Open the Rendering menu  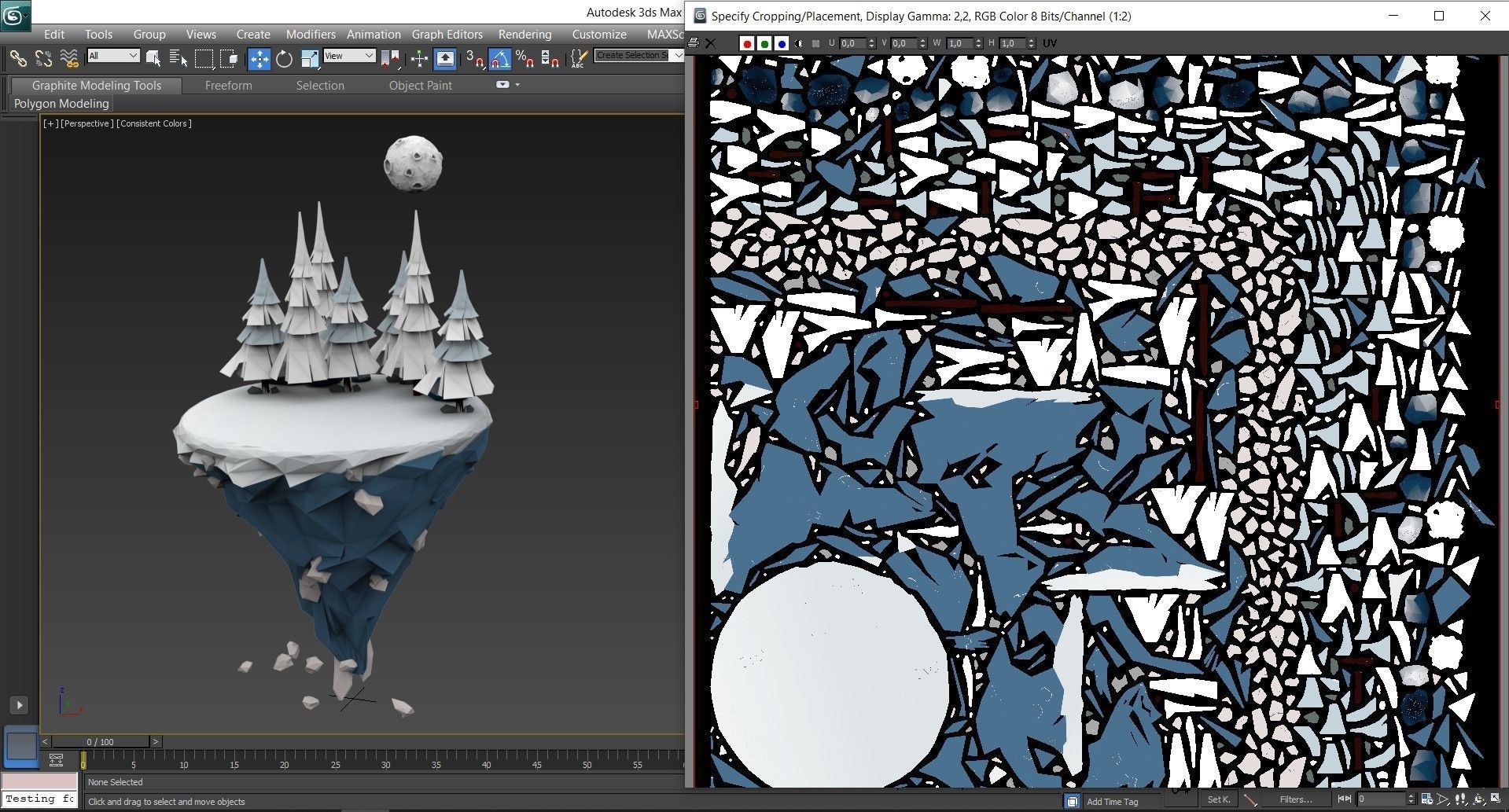(x=524, y=35)
